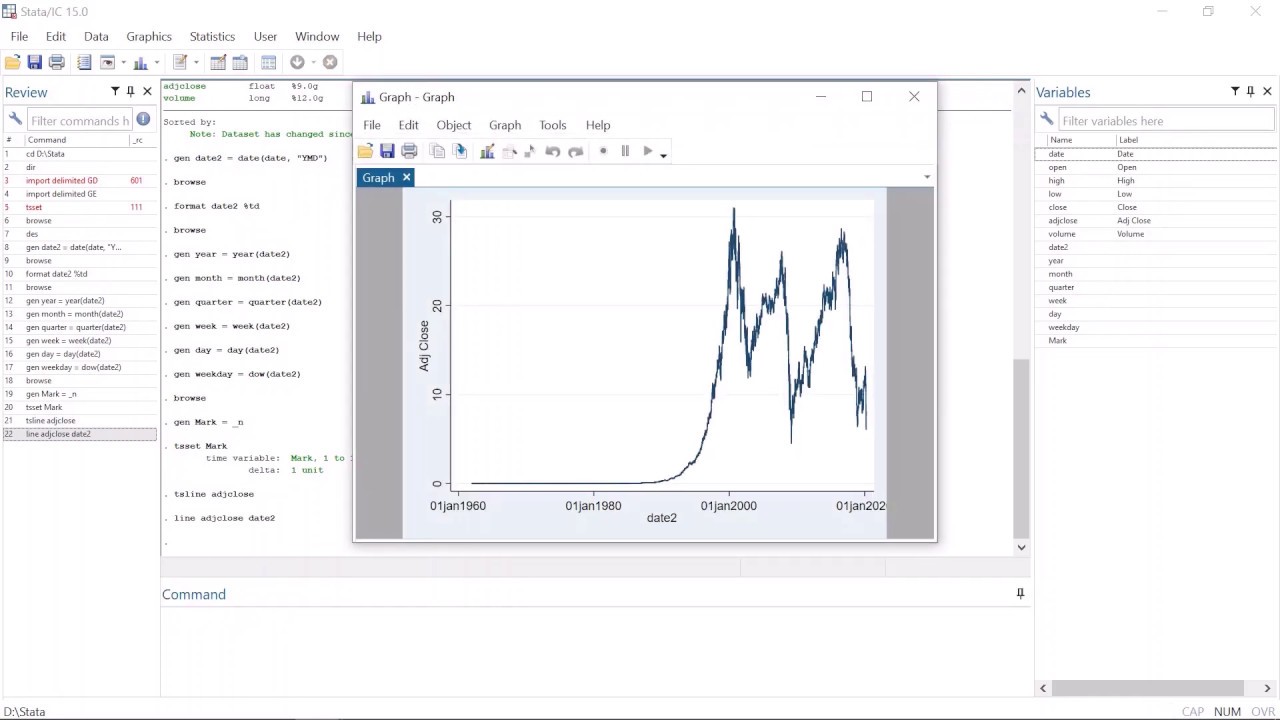The image size is (1280, 720).
Task: Click the Variables panel filter funnel icon
Action: click(x=1235, y=91)
